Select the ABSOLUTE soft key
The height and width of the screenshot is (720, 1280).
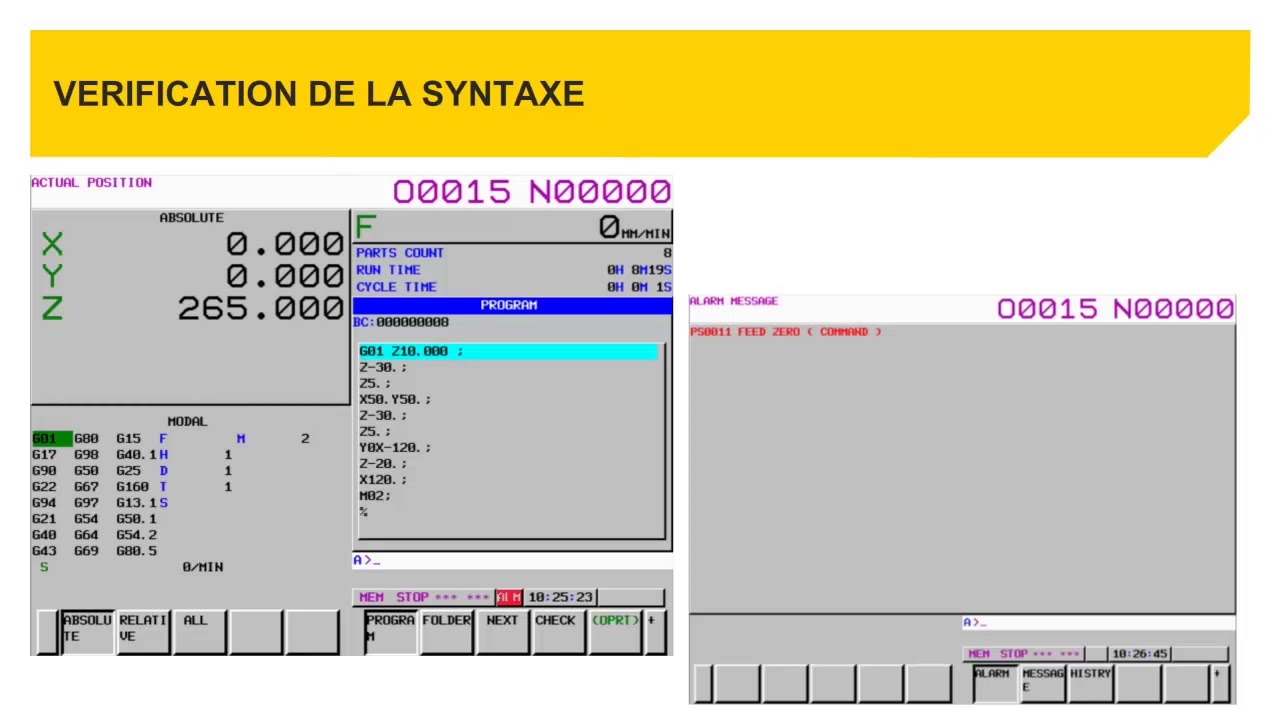point(88,632)
